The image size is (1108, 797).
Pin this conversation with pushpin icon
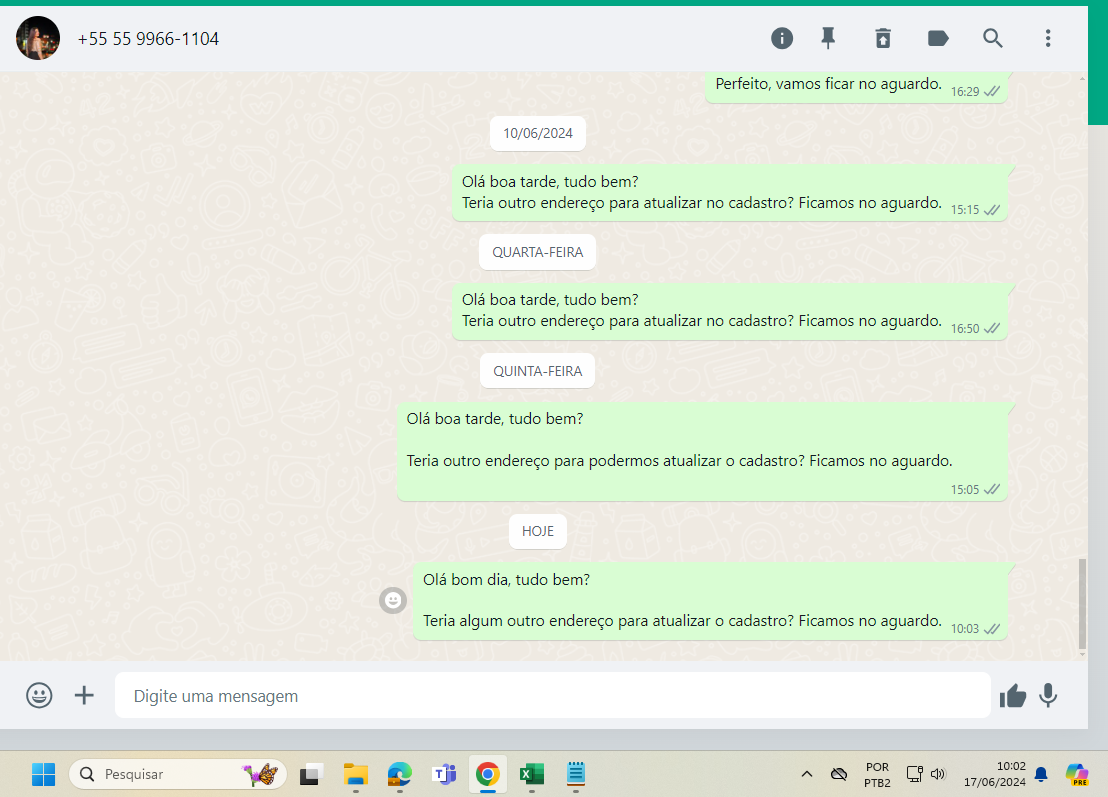pos(828,38)
